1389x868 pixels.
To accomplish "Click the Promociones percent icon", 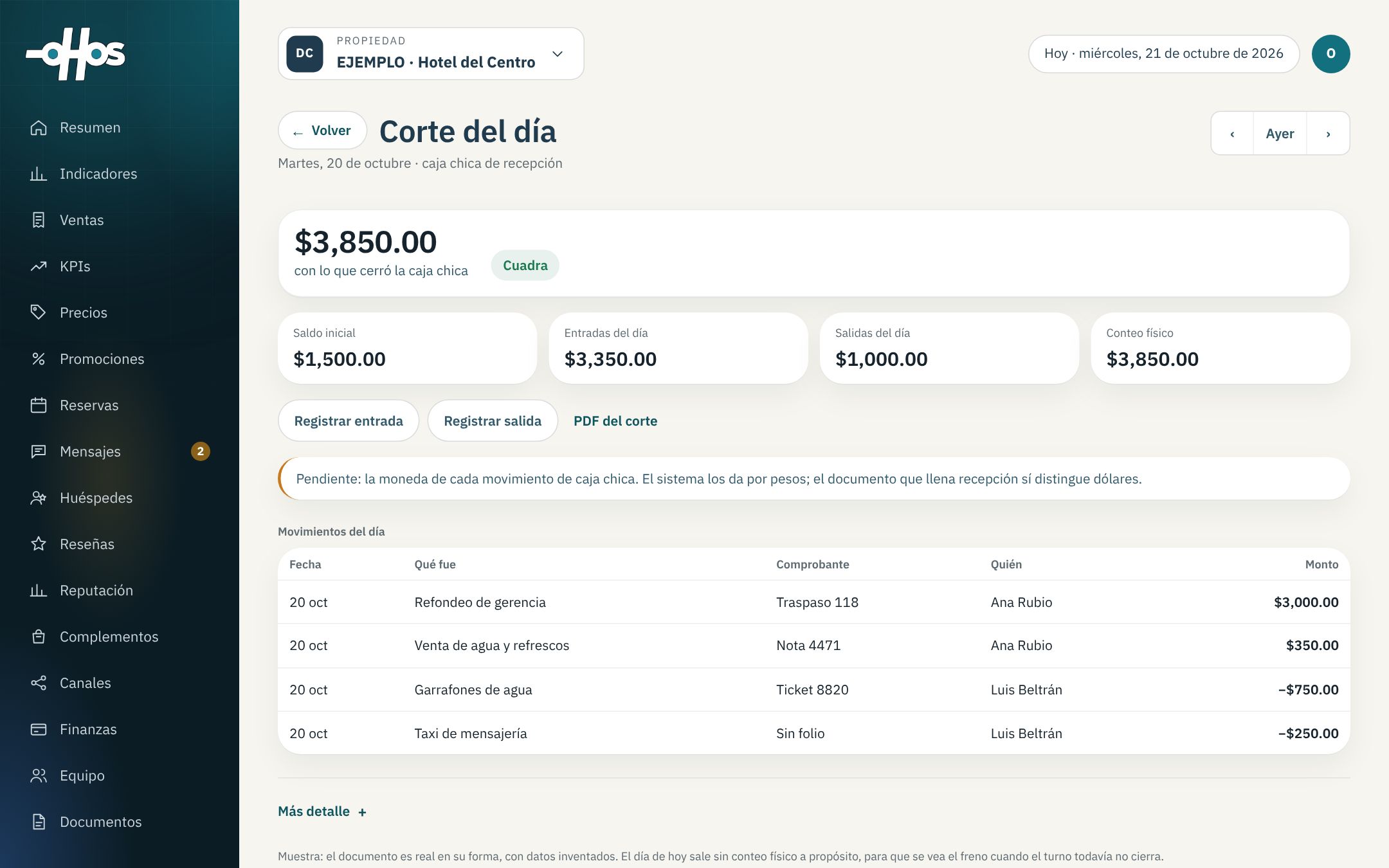I will 39,359.
